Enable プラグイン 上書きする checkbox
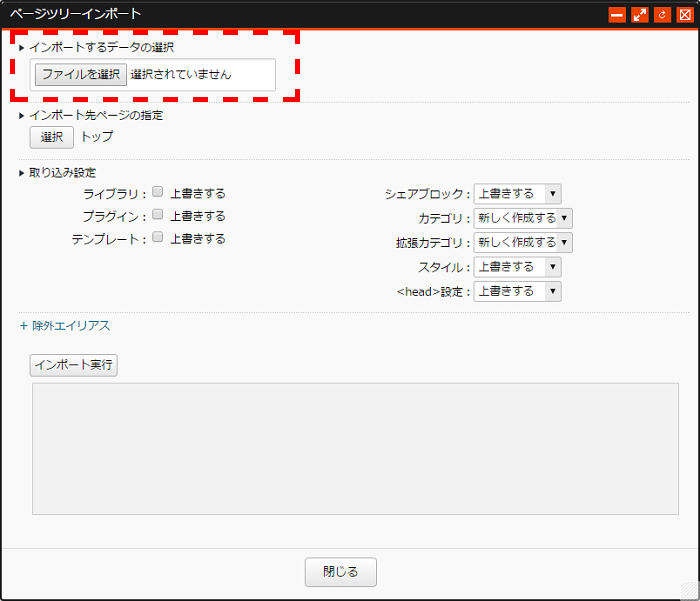Viewport: 700px width, 601px height. point(157,214)
